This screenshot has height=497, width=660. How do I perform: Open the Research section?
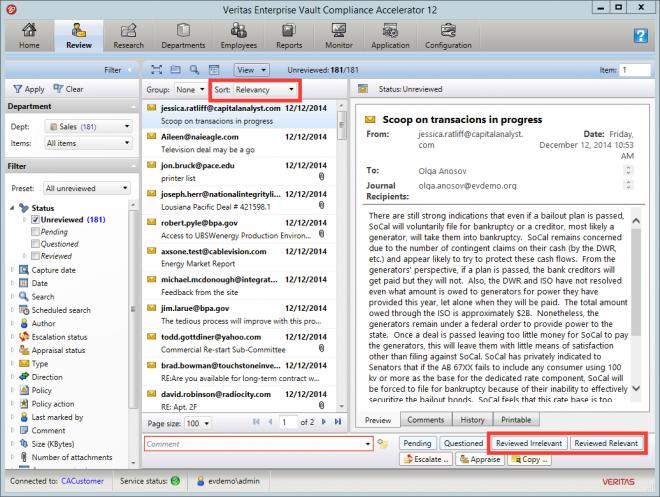point(128,36)
